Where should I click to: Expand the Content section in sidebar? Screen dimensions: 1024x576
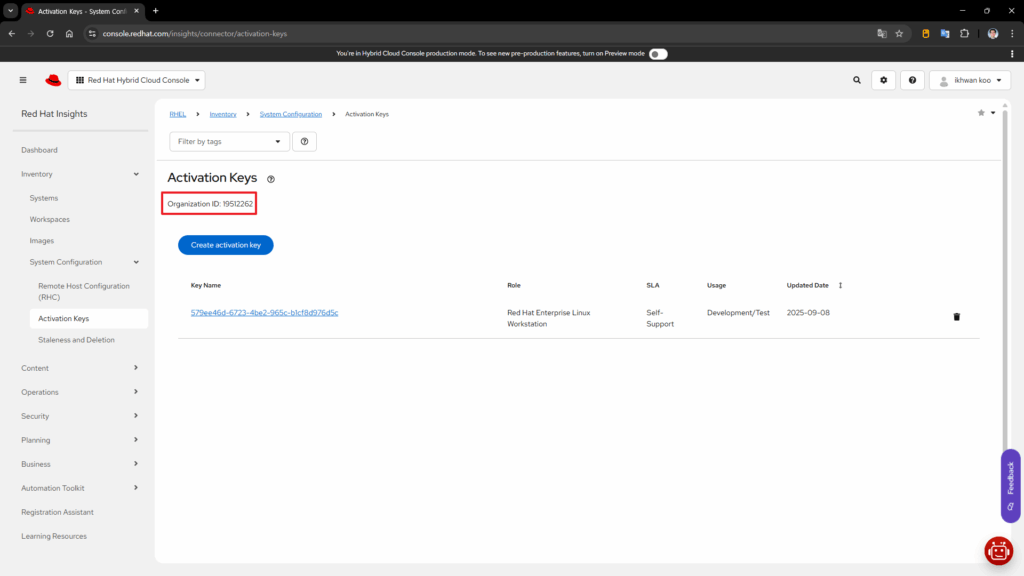[80, 368]
